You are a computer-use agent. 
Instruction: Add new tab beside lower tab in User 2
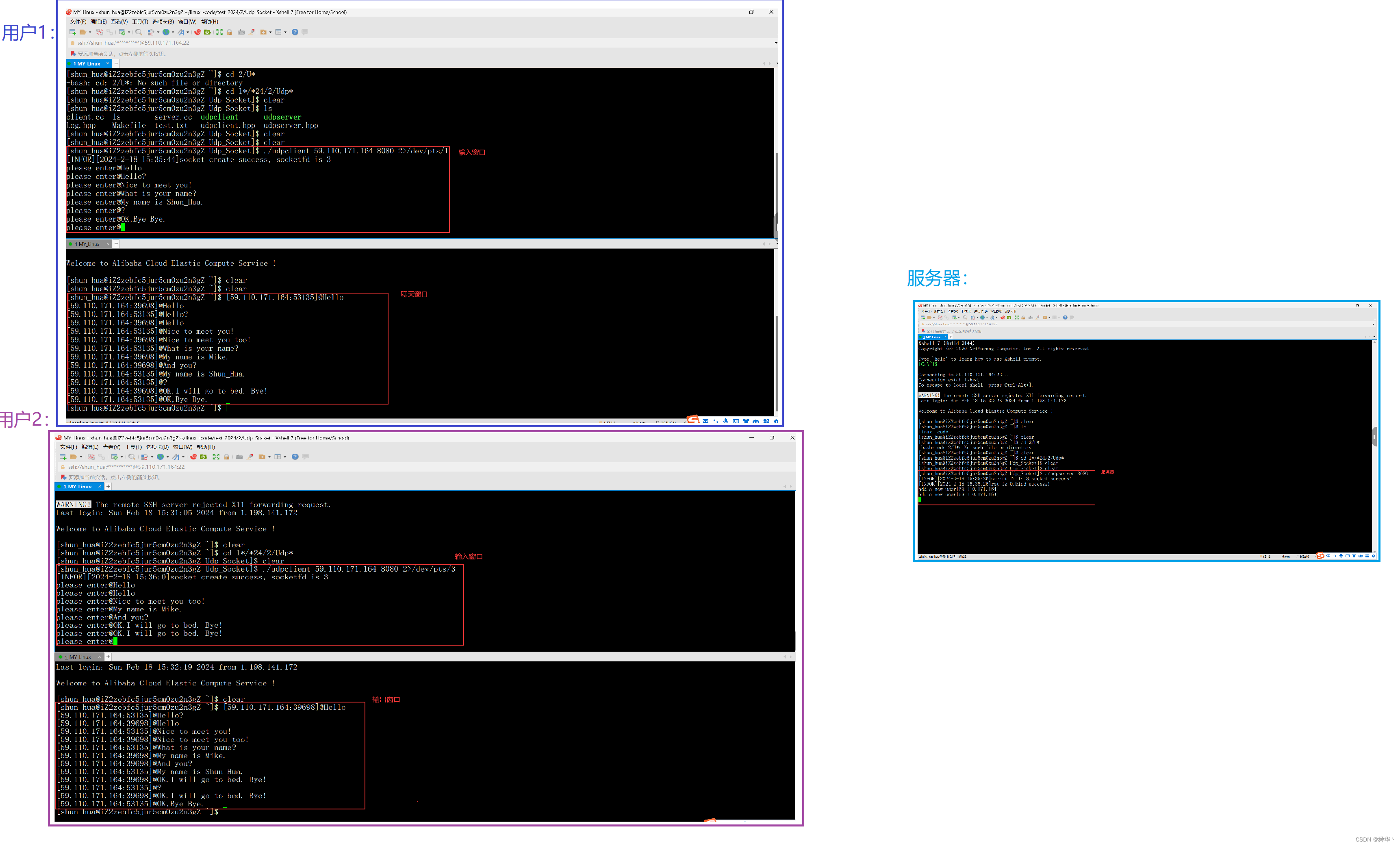point(108,657)
